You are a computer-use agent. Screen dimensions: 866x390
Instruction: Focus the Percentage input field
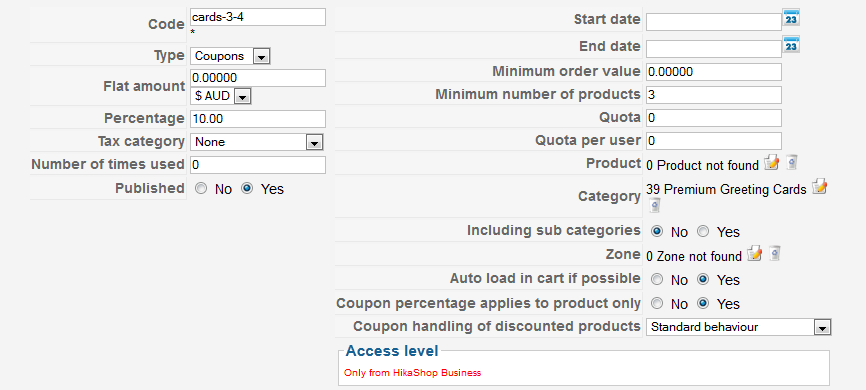258,119
